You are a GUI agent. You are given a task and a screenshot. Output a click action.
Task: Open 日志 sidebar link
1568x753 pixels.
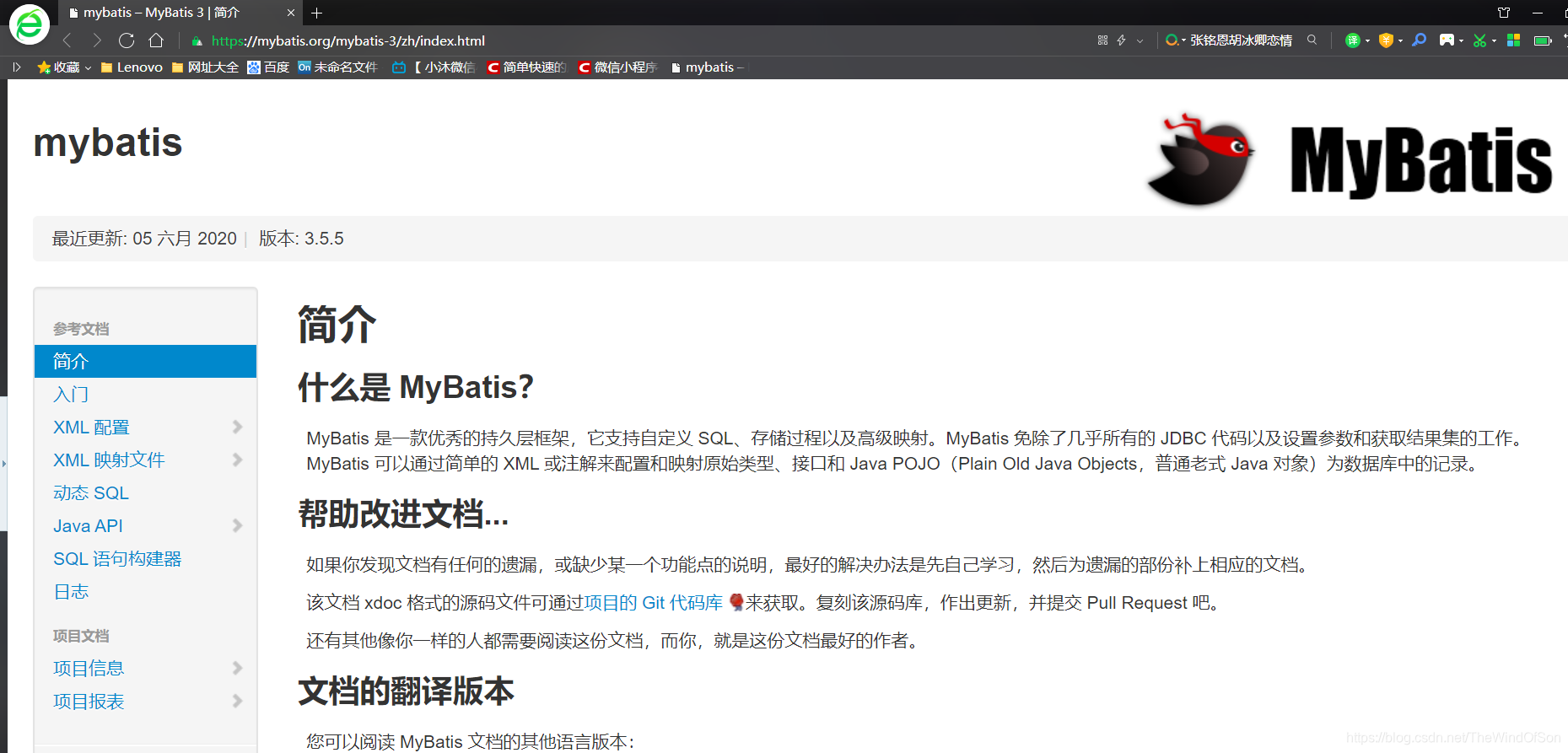(71, 591)
